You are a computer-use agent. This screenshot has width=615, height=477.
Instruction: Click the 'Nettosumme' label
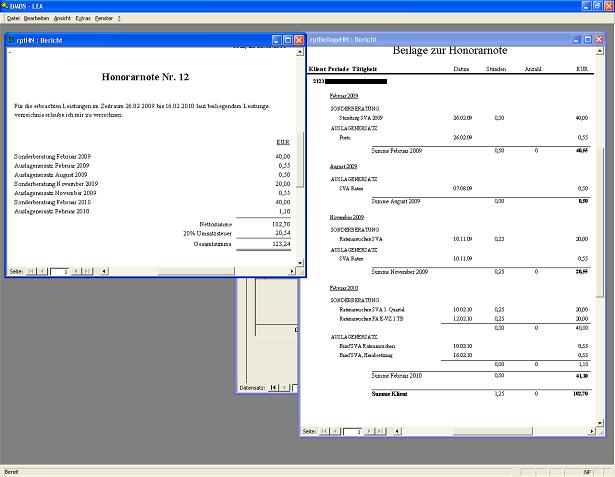[x=215, y=224]
